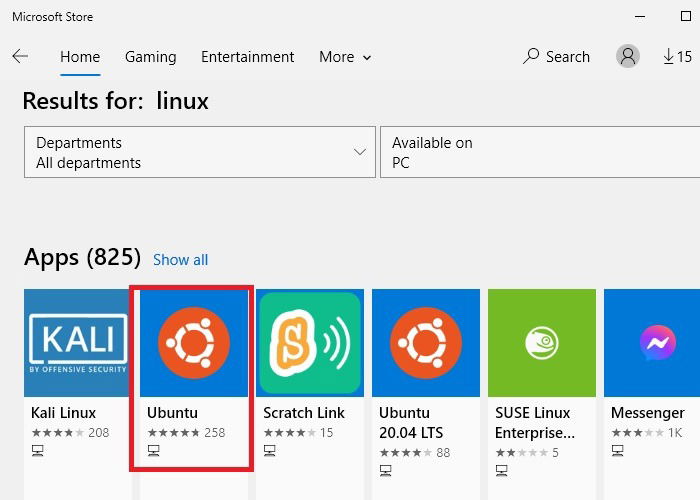This screenshot has width=700, height=500.
Task: Click Ubuntu 20.04 LTS rating 88
Action: coord(415,453)
